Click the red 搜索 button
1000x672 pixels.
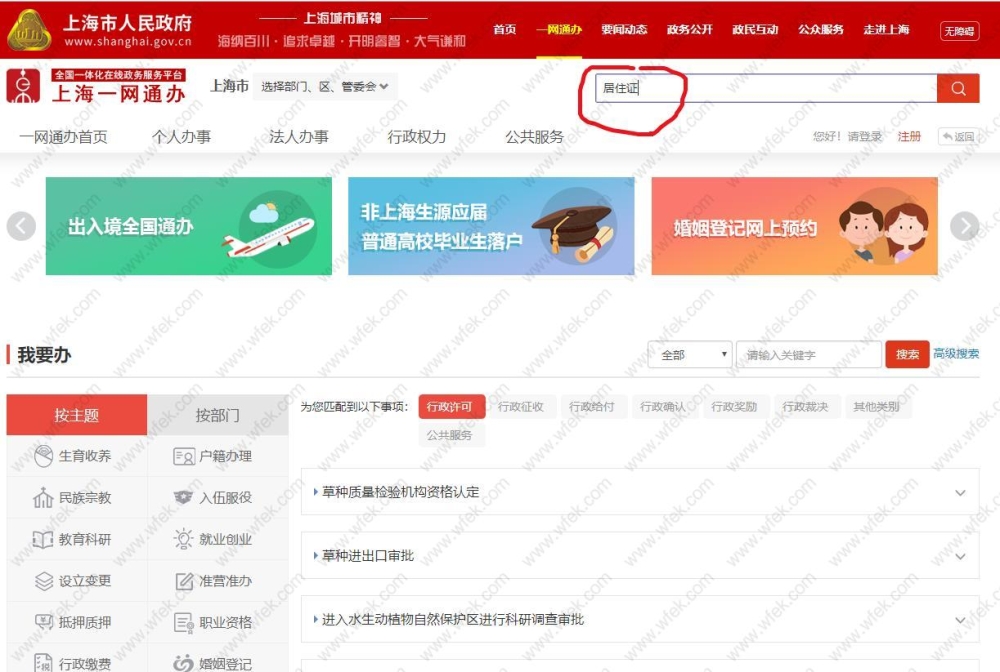(x=907, y=354)
